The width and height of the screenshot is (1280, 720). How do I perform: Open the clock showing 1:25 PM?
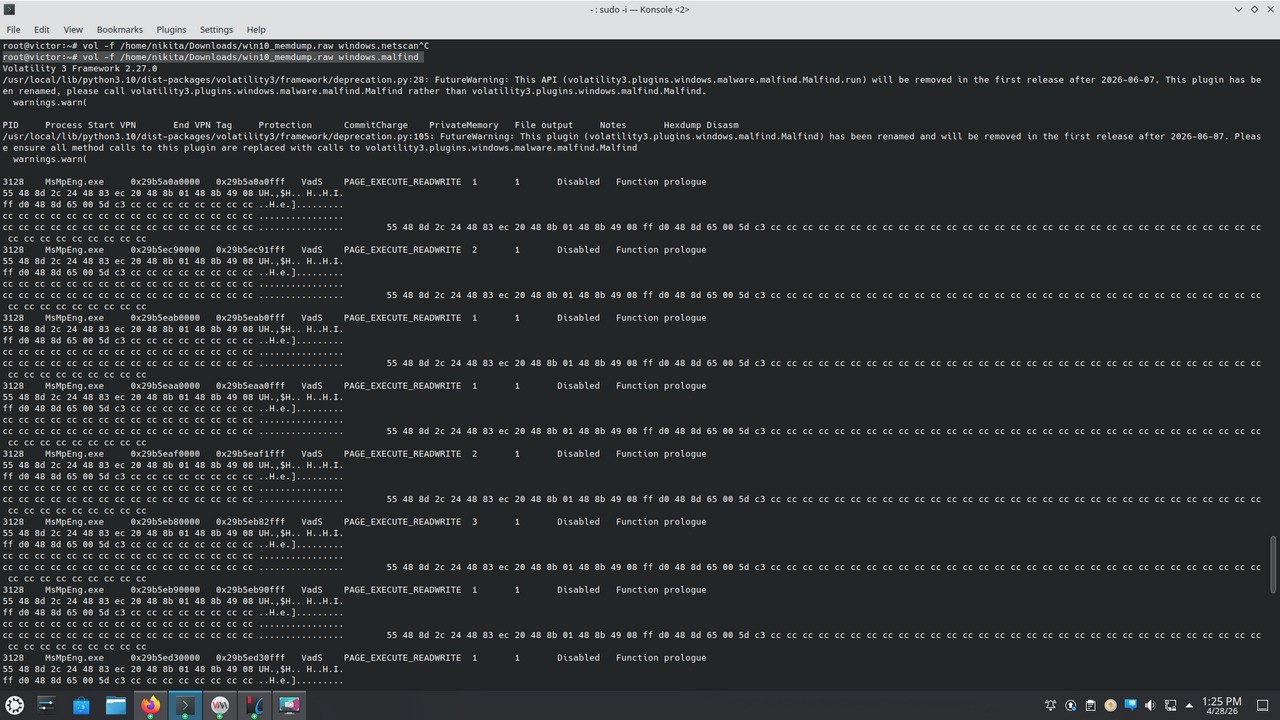point(1223,706)
